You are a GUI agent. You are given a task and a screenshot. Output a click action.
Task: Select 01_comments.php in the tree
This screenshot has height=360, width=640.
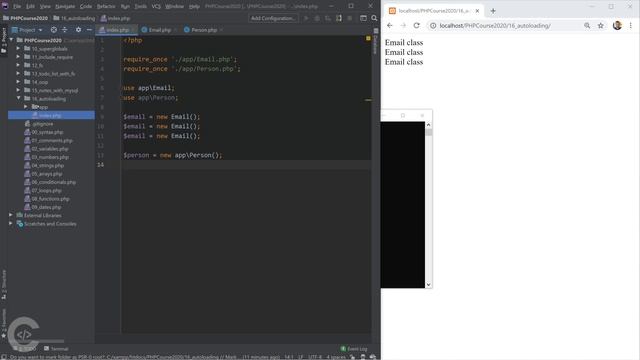coord(52,140)
